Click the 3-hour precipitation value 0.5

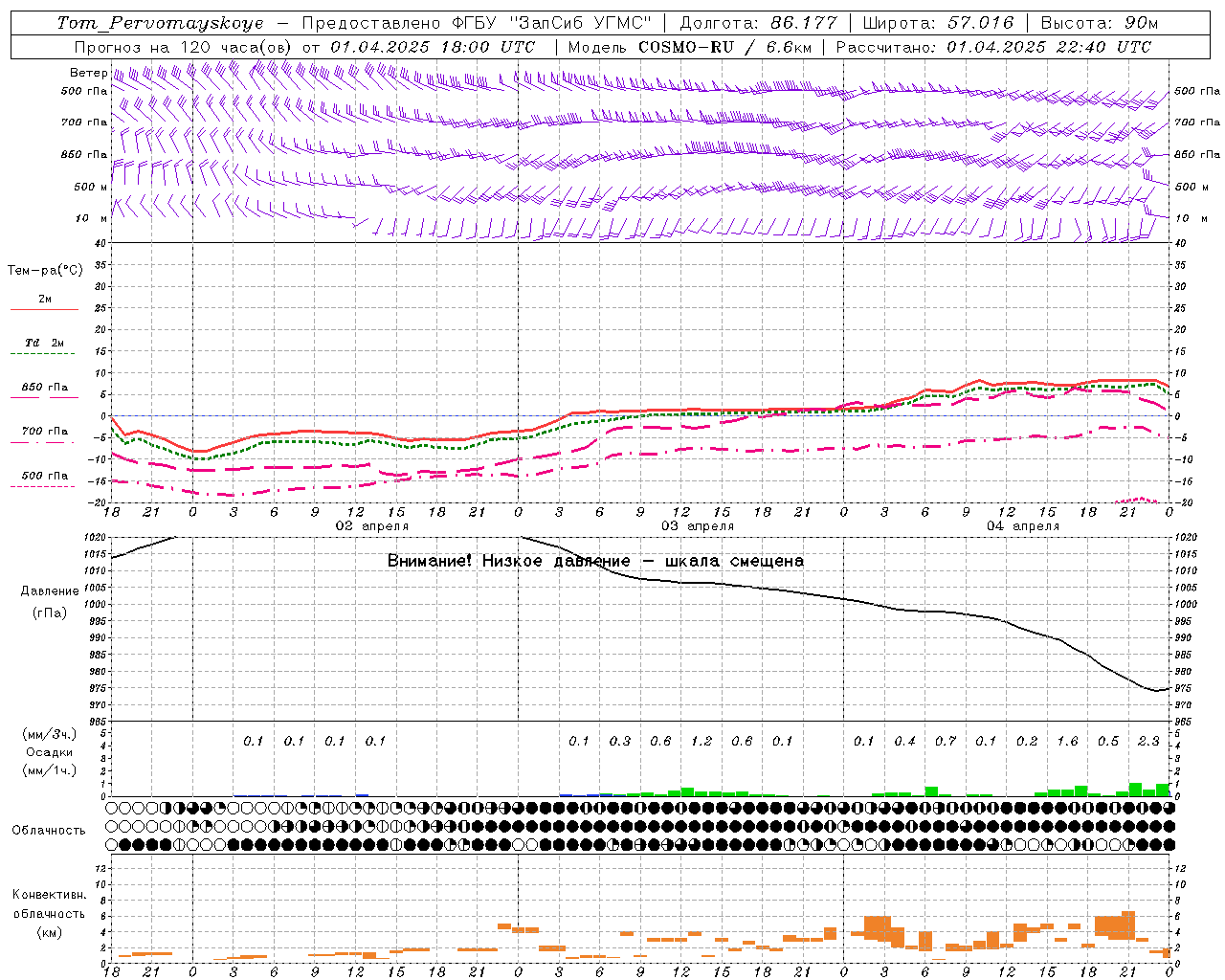tap(1108, 742)
